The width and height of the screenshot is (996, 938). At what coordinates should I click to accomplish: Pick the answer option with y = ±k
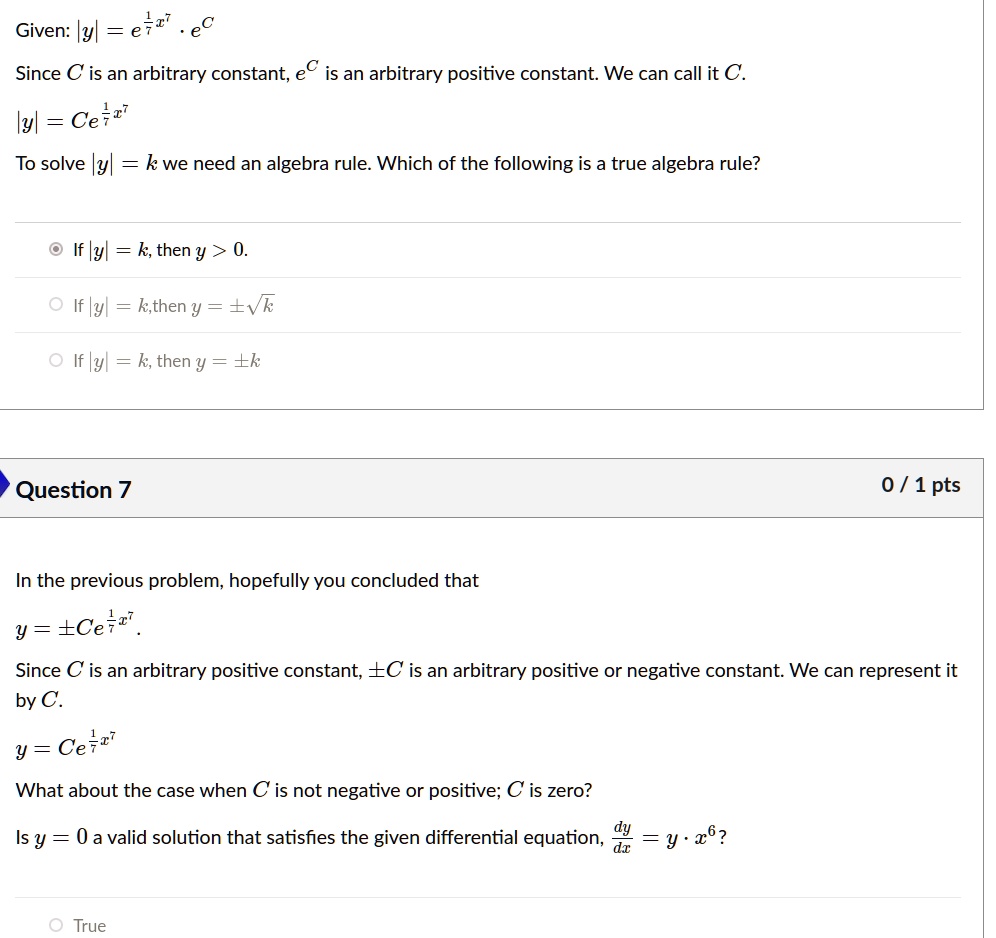point(56,360)
